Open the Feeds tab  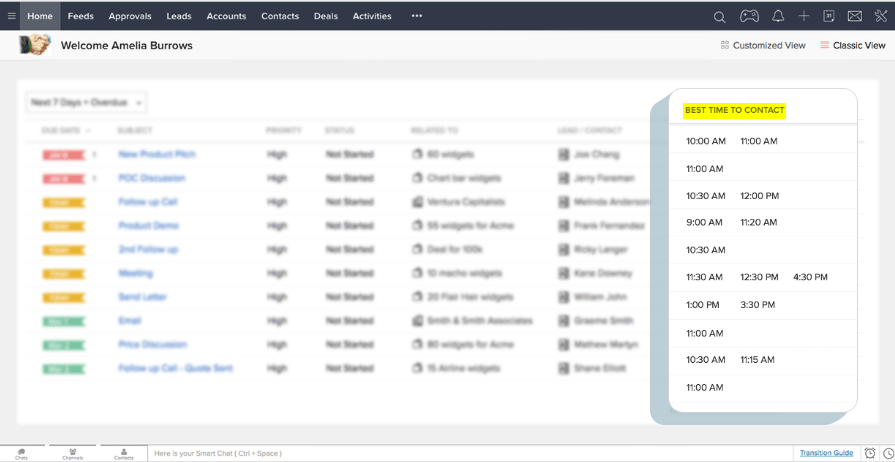tap(80, 16)
